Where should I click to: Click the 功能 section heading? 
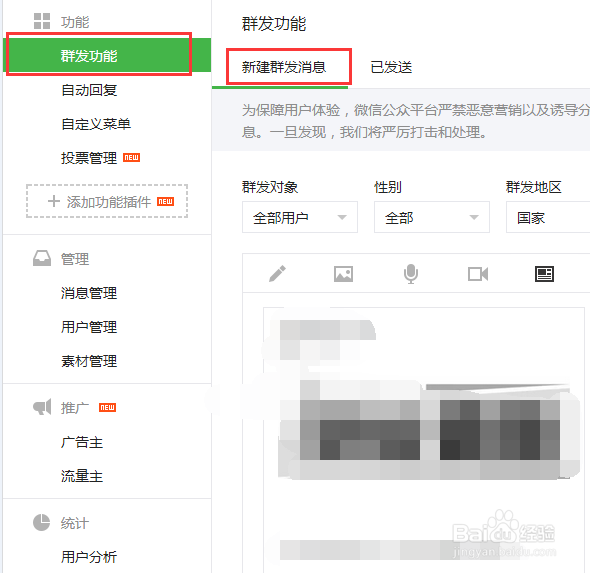(x=75, y=22)
